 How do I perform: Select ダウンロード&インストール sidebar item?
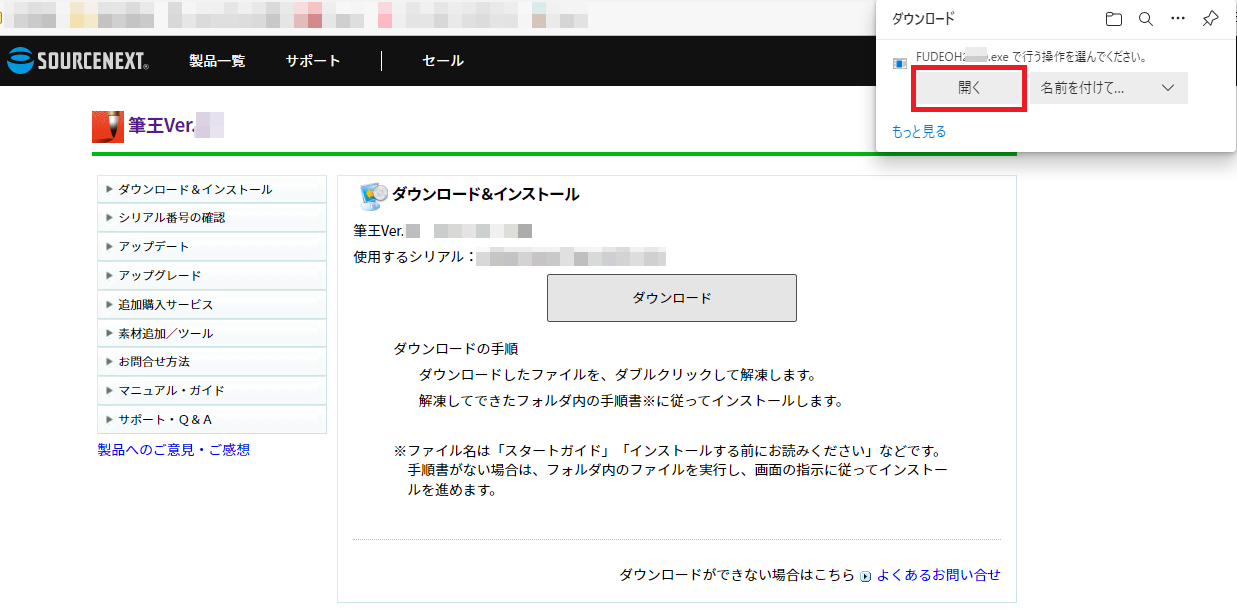[x=212, y=190]
